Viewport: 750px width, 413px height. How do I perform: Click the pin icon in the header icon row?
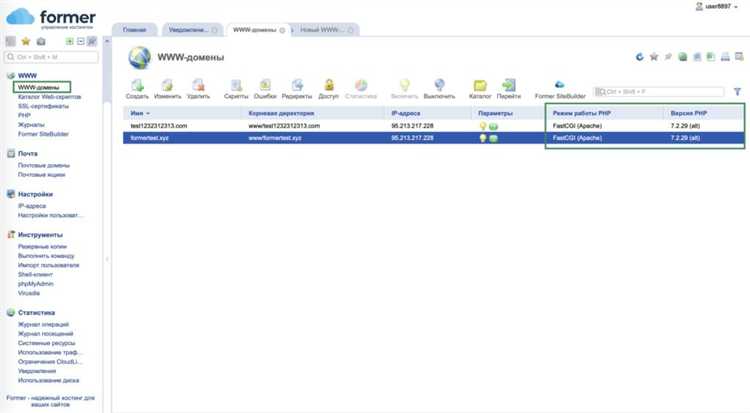tap(668, 57)
